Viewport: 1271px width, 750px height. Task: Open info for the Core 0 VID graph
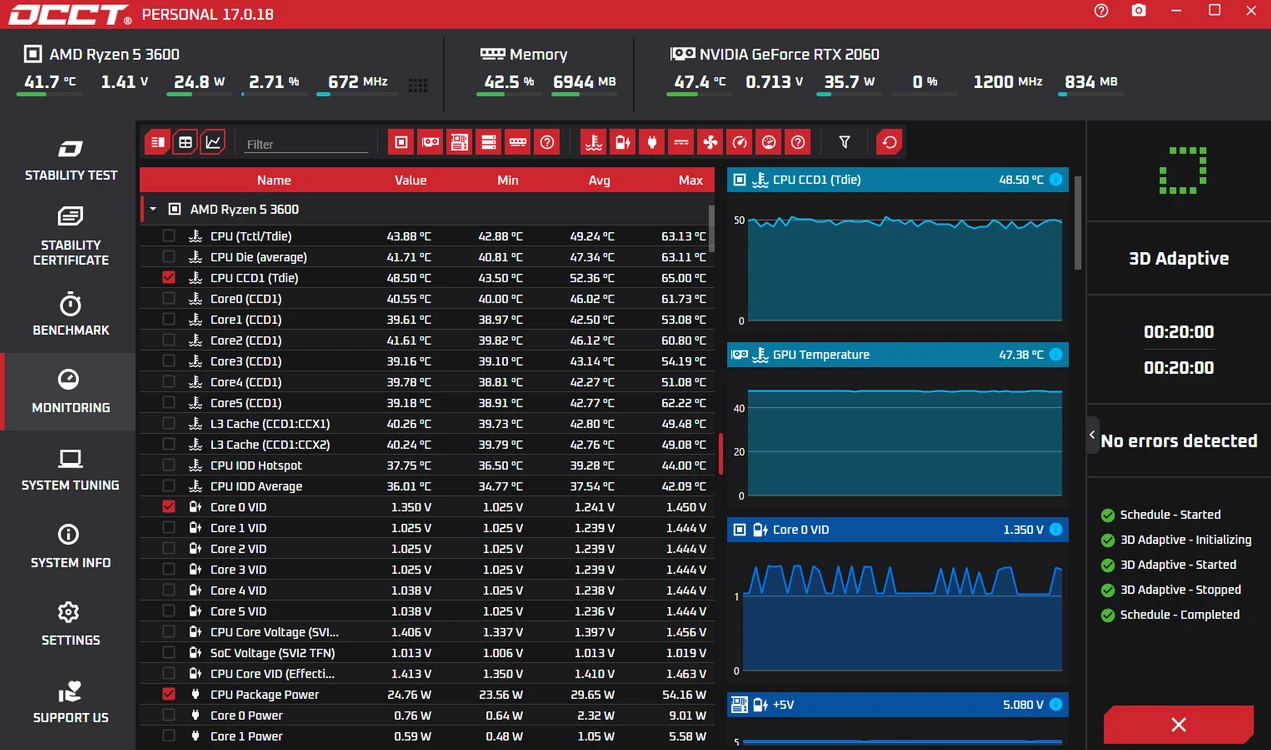[x=1055, y=530]
